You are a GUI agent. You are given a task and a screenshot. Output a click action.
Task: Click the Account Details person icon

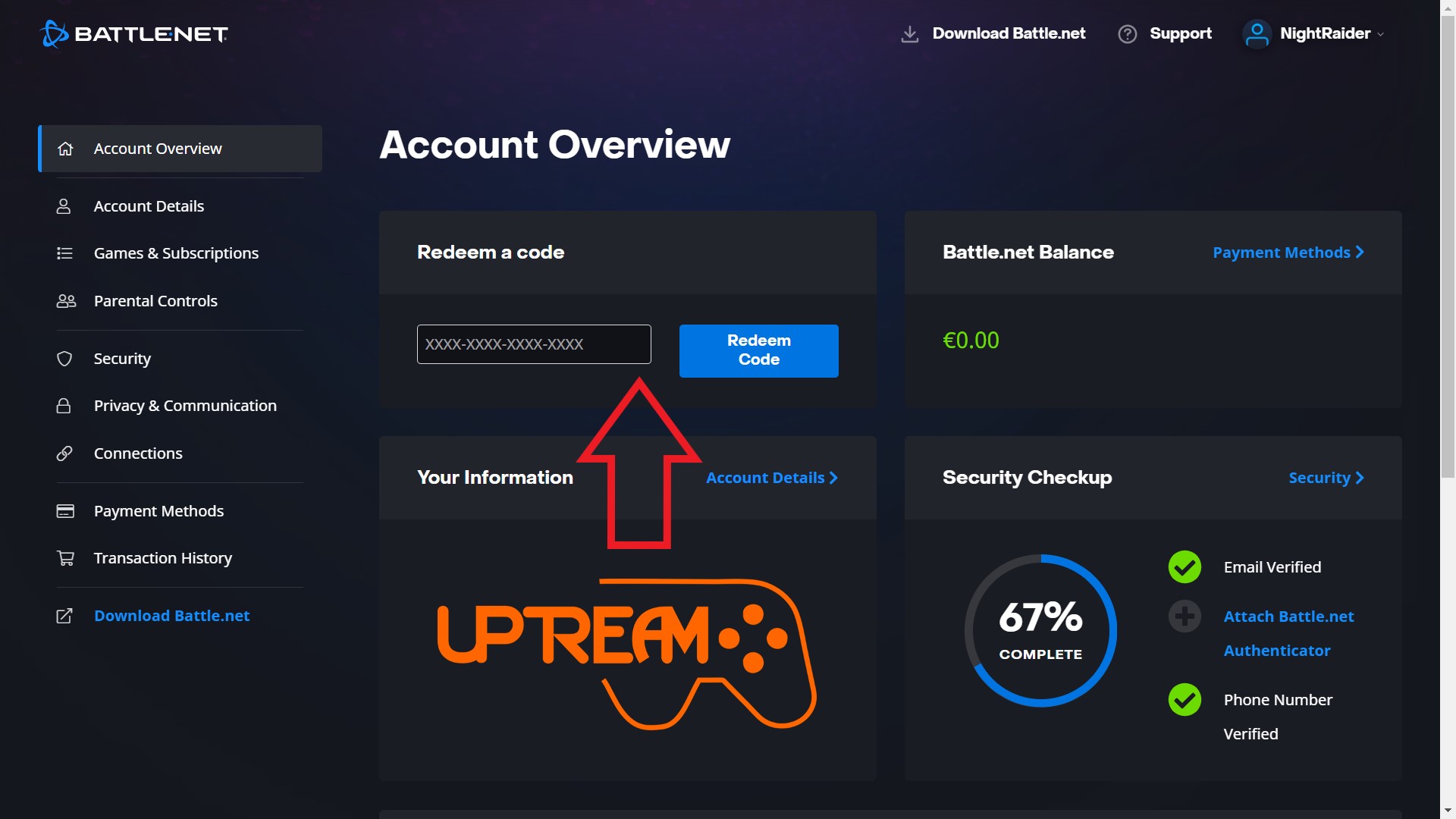64,206
